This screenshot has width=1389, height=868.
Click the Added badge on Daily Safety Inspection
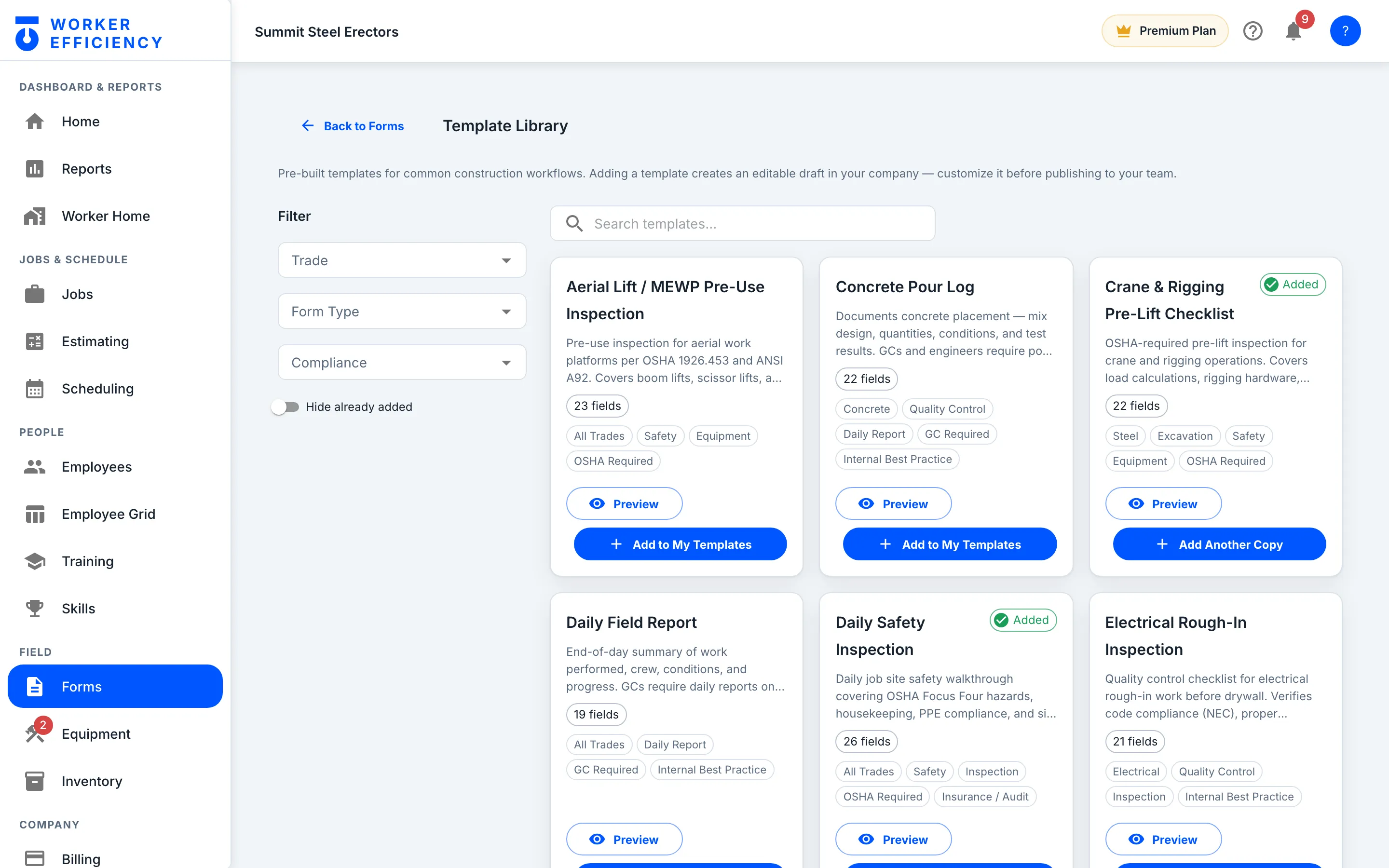1023,620
